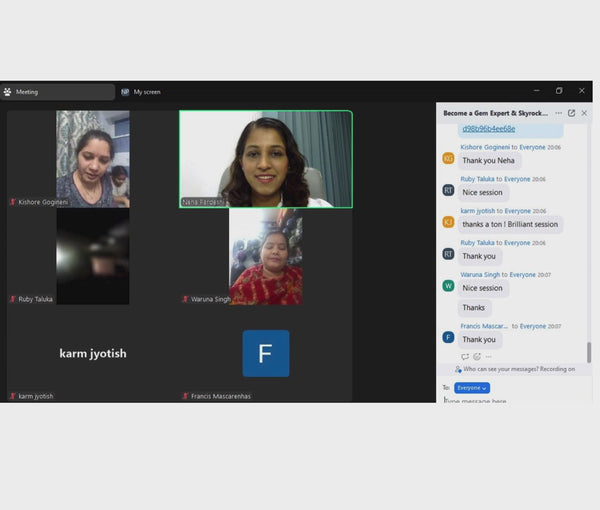Click Ruby Taluka's avatar beside Thank you
600x510 pixels.
448,254
